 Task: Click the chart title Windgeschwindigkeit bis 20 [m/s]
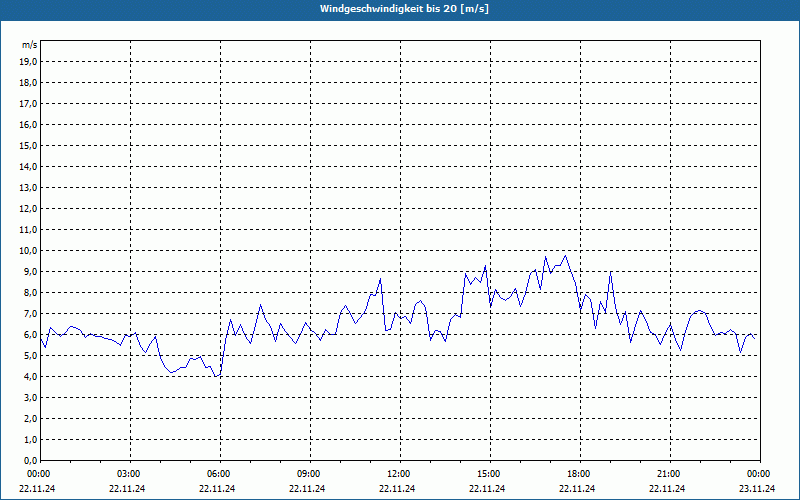404,9
